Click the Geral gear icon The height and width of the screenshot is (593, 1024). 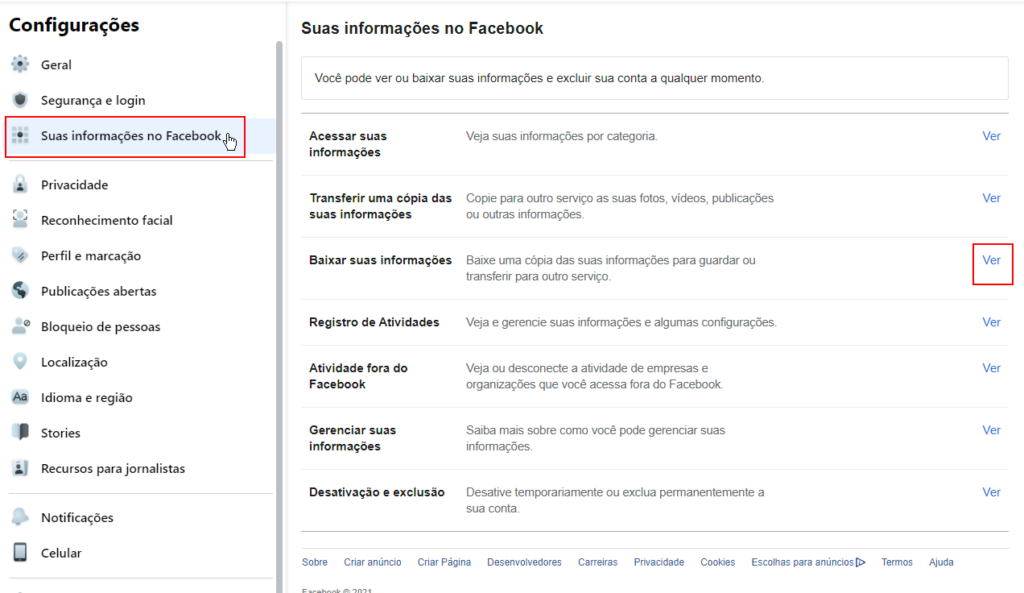point(20,64)
